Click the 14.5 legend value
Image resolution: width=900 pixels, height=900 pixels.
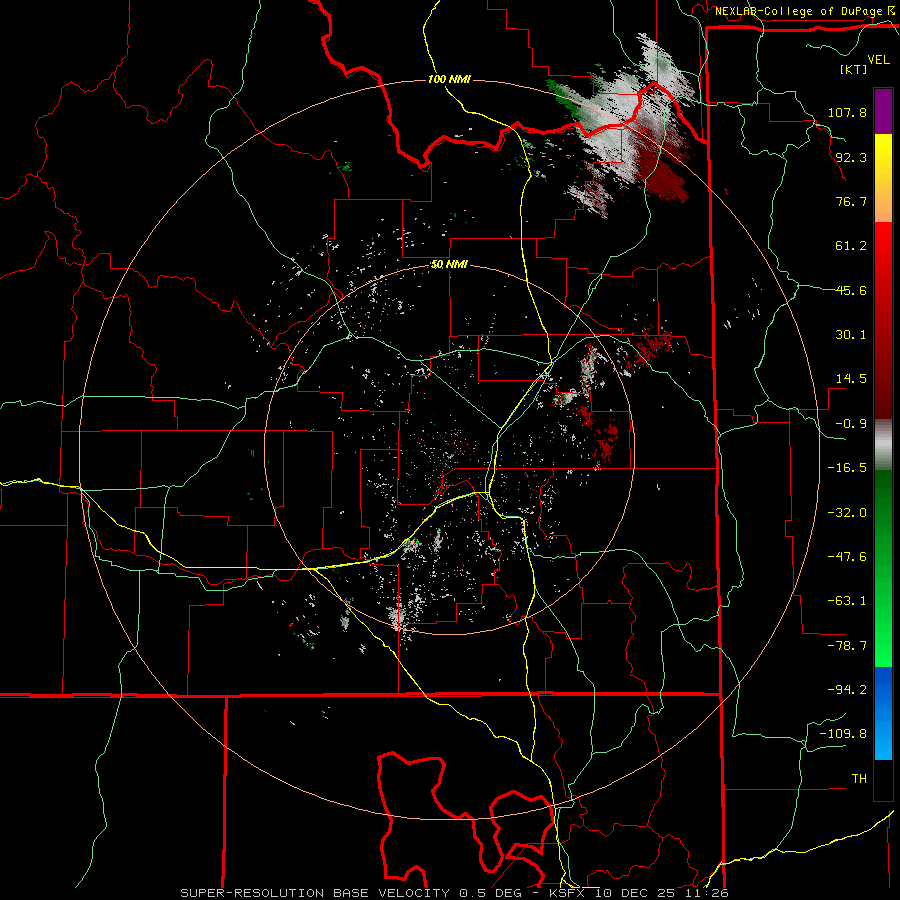[x=851, y=379]
